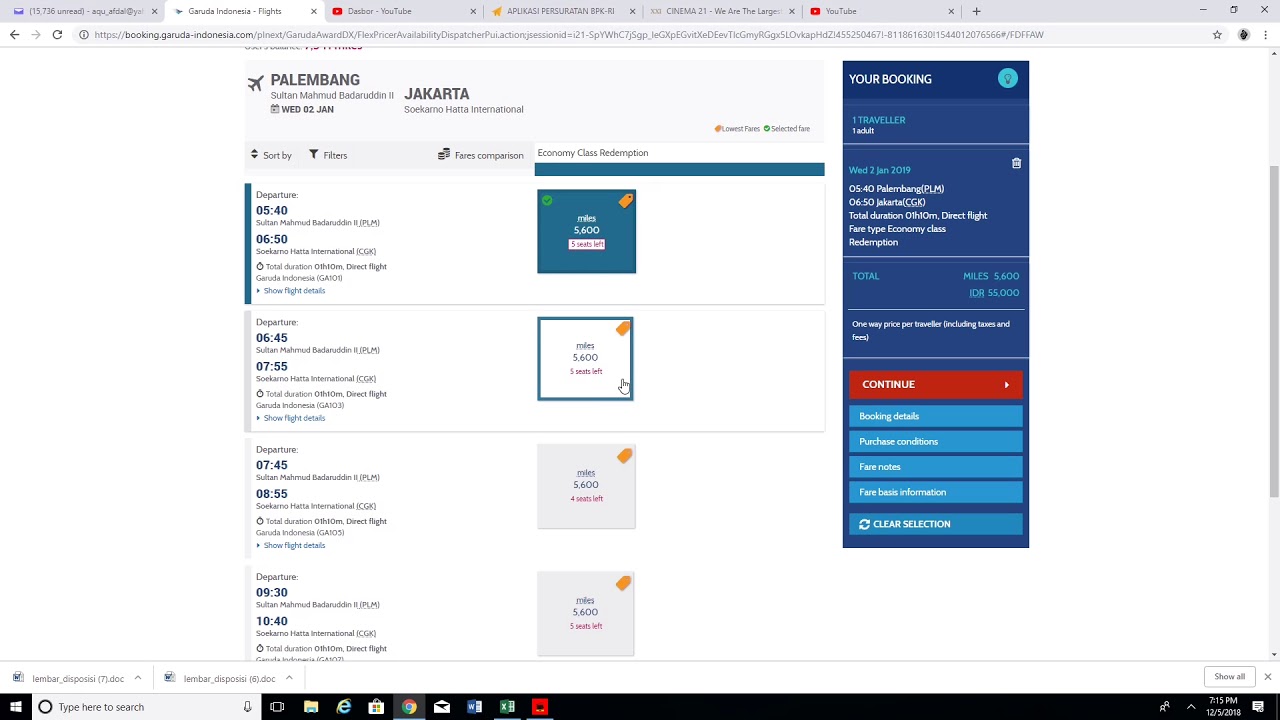Screen dimensions: 1280x720
Task: Expand the Purchase conditions section
Action: tap(936, 441)
